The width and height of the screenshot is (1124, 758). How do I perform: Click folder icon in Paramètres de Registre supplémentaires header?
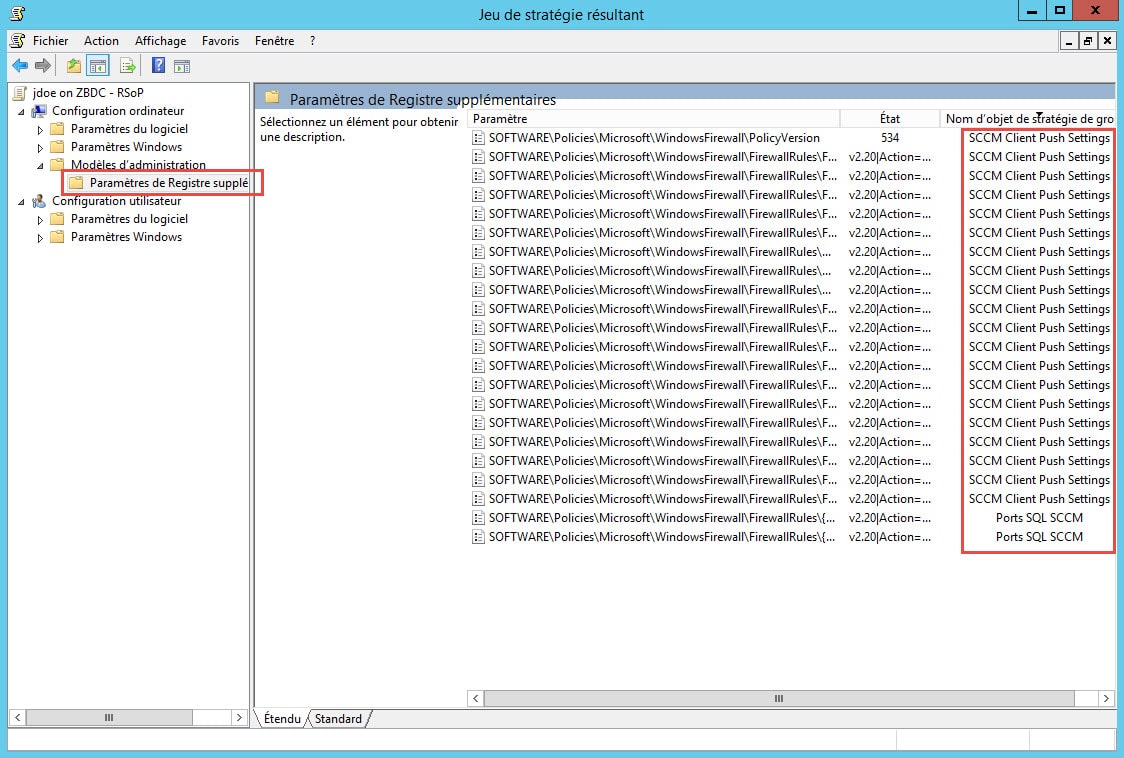[272, 97]
